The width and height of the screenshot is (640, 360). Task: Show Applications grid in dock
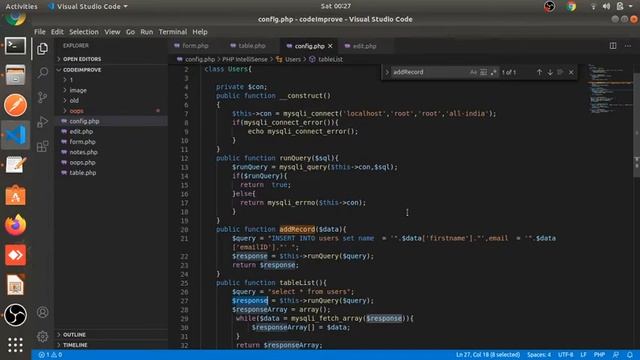[16, 345]
